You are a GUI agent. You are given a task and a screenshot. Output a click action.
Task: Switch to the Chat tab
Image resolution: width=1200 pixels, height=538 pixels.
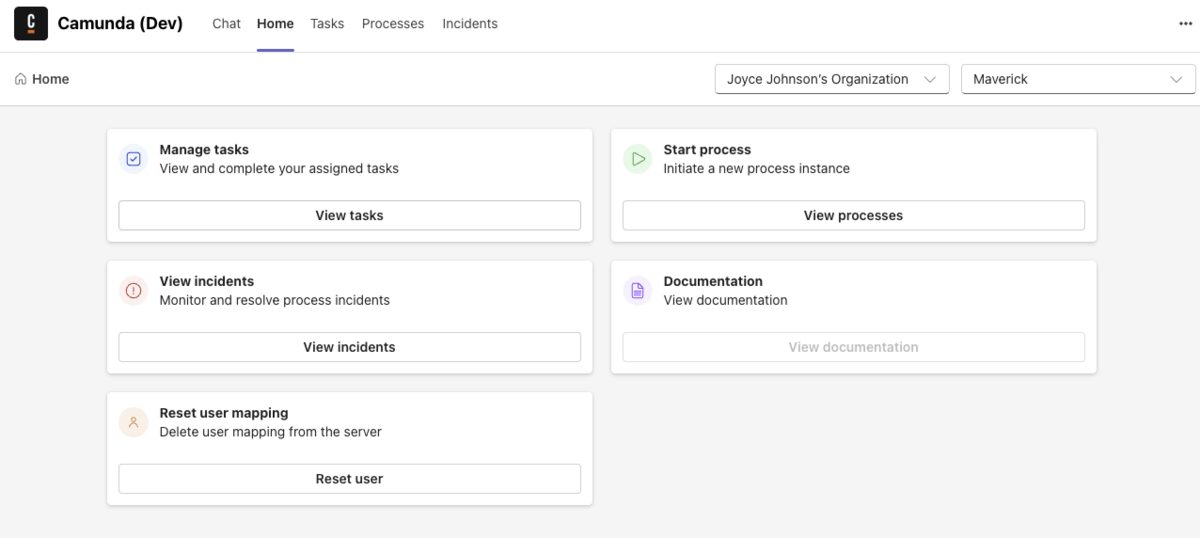(x=227, y=24)
